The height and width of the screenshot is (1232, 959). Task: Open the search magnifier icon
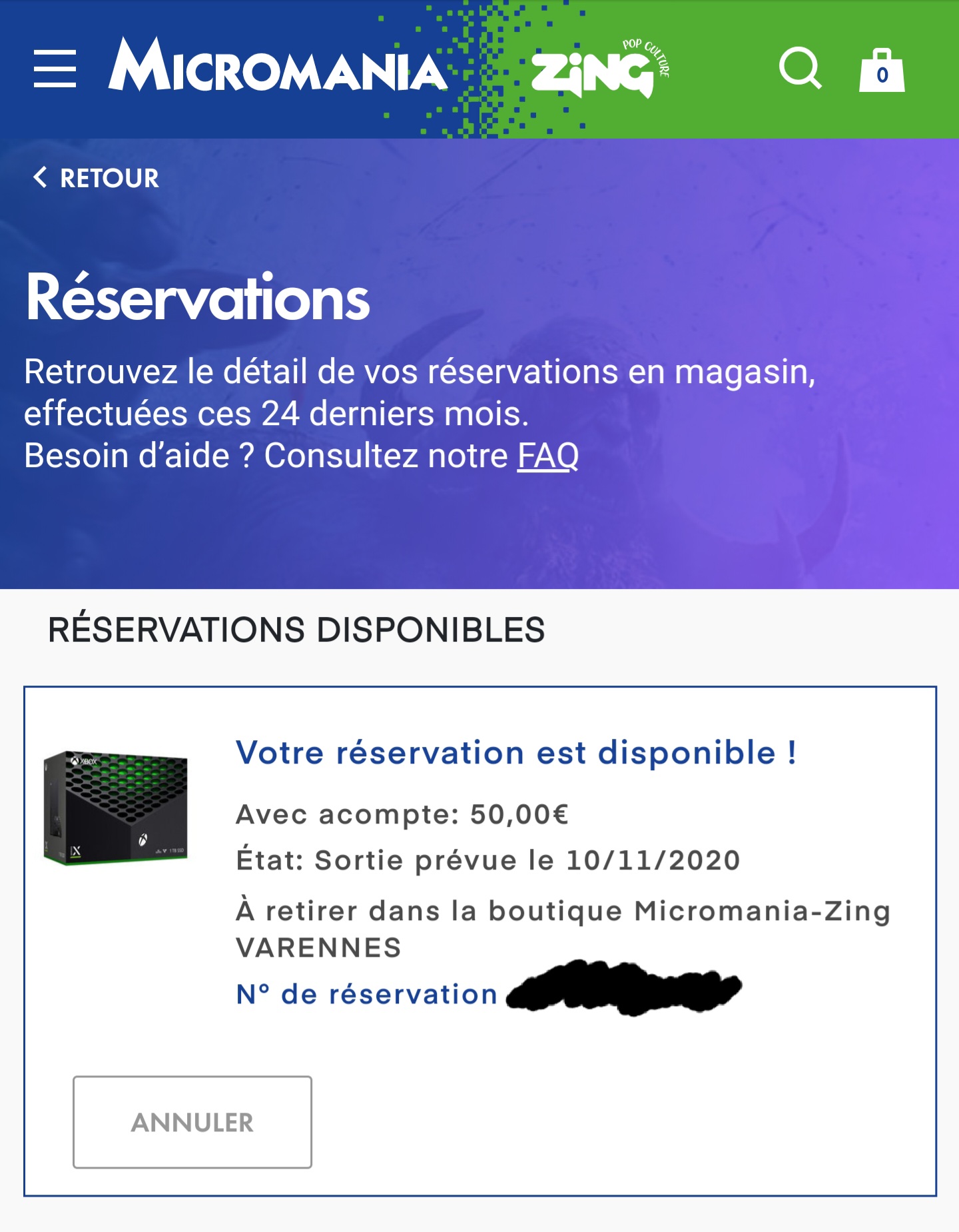(800, 68)
